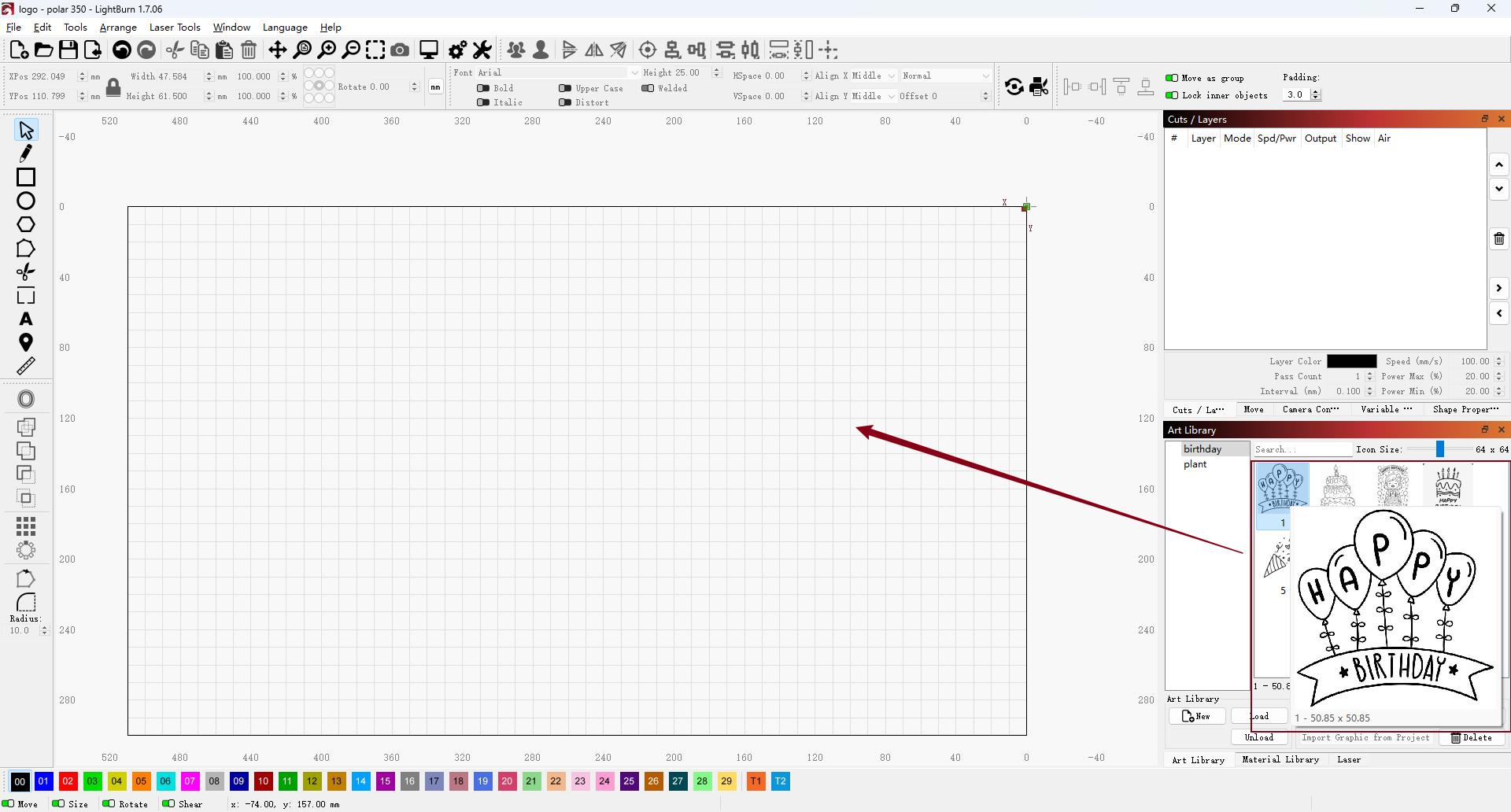The height and width of the screenshot is (812, 1511).
Task: Open the Circular Array tool
Action: [26, 550]
